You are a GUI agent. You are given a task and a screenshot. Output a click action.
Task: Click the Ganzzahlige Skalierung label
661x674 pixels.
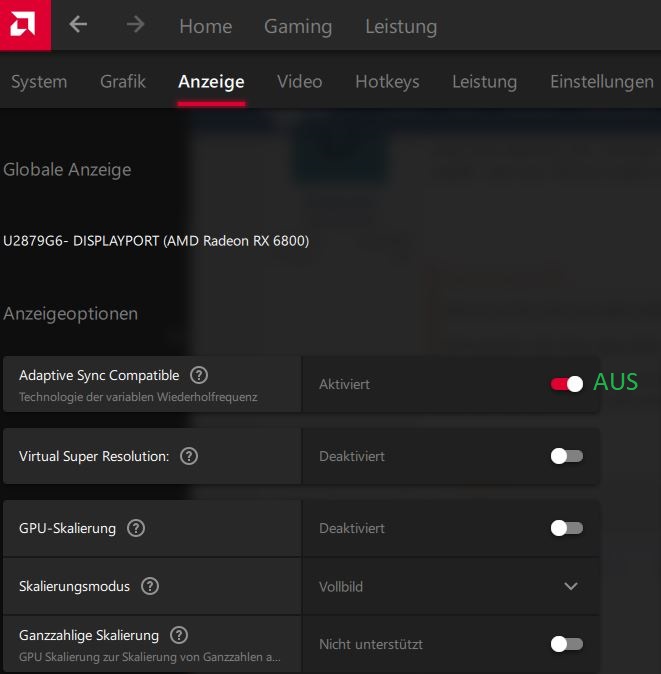coord(89,635)
